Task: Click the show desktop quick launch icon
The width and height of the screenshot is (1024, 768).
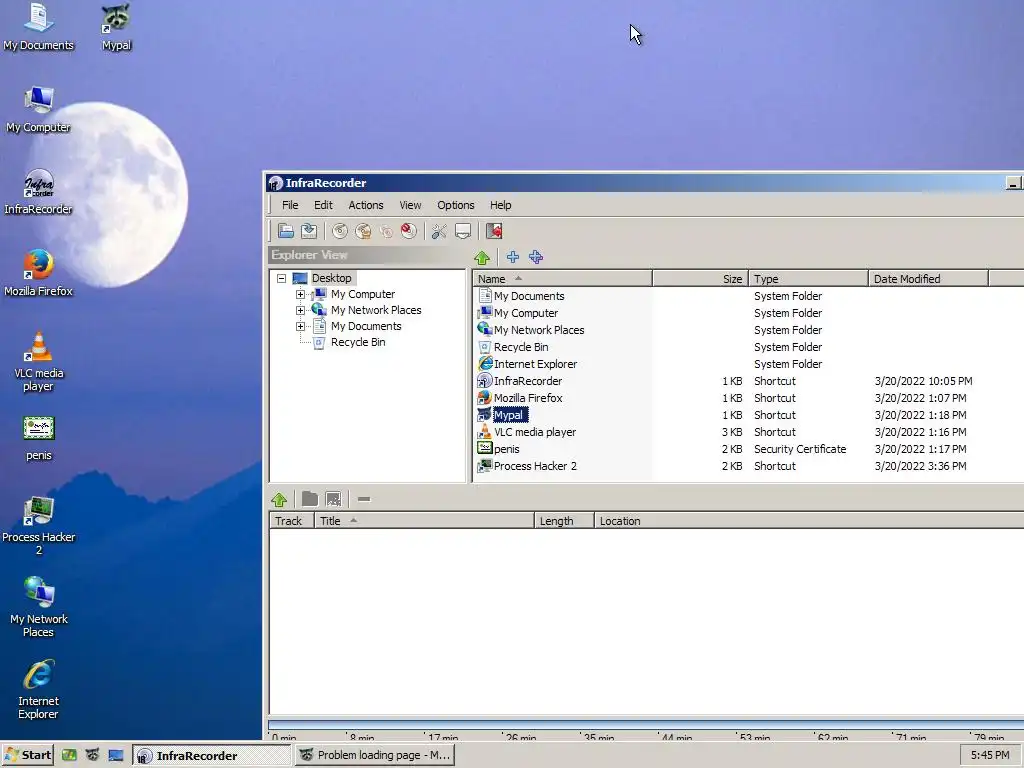Action: pos(116,755)
